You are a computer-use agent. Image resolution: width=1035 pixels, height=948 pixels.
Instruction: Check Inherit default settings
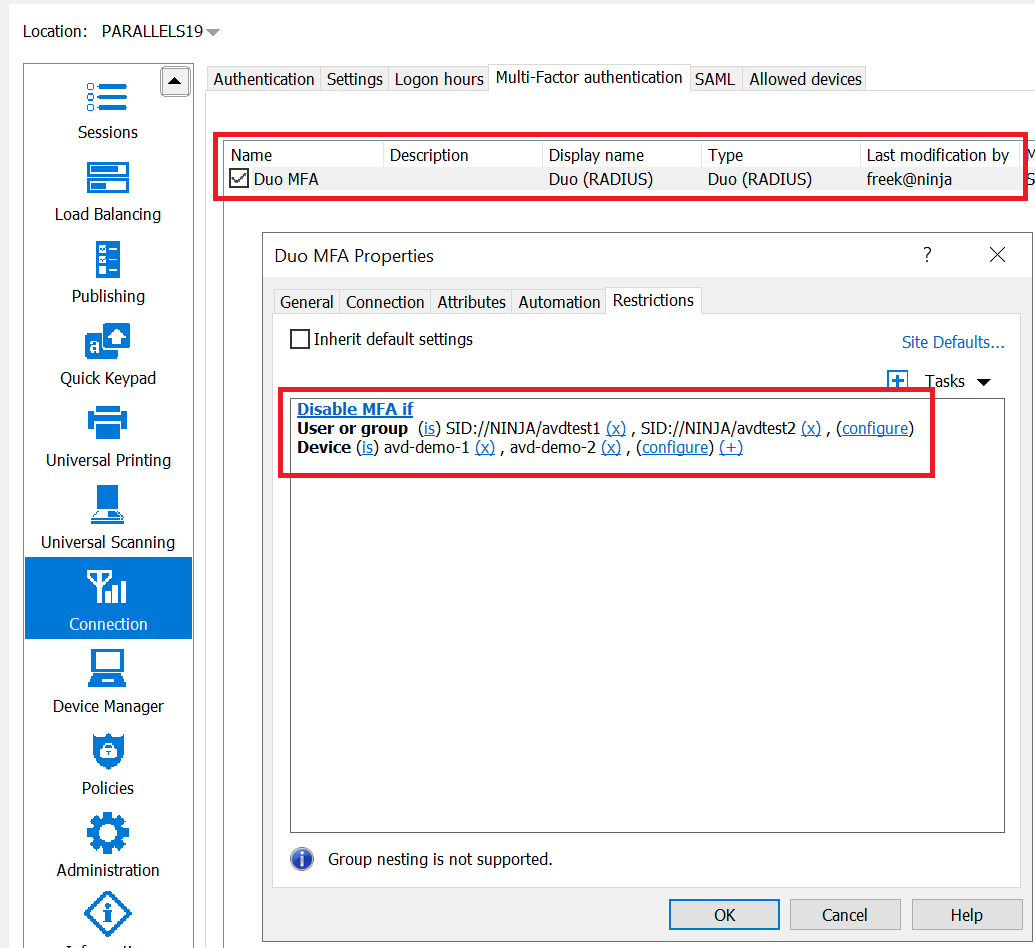click(x=300, y=339)
